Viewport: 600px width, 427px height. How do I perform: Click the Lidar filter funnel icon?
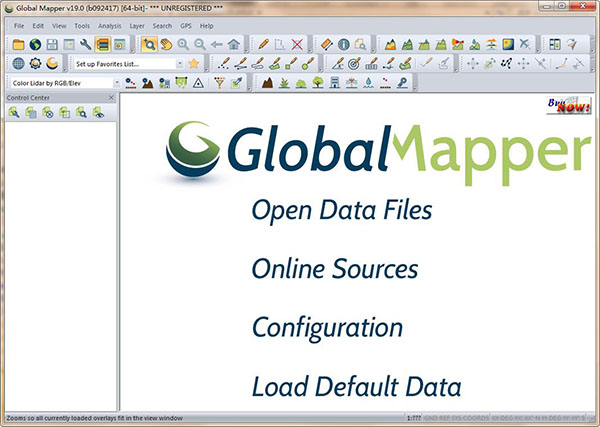(219, 83)
